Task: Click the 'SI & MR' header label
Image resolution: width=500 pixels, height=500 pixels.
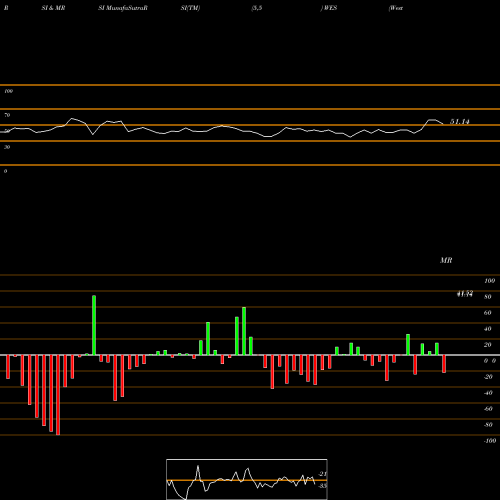Action: pos(53,8)
